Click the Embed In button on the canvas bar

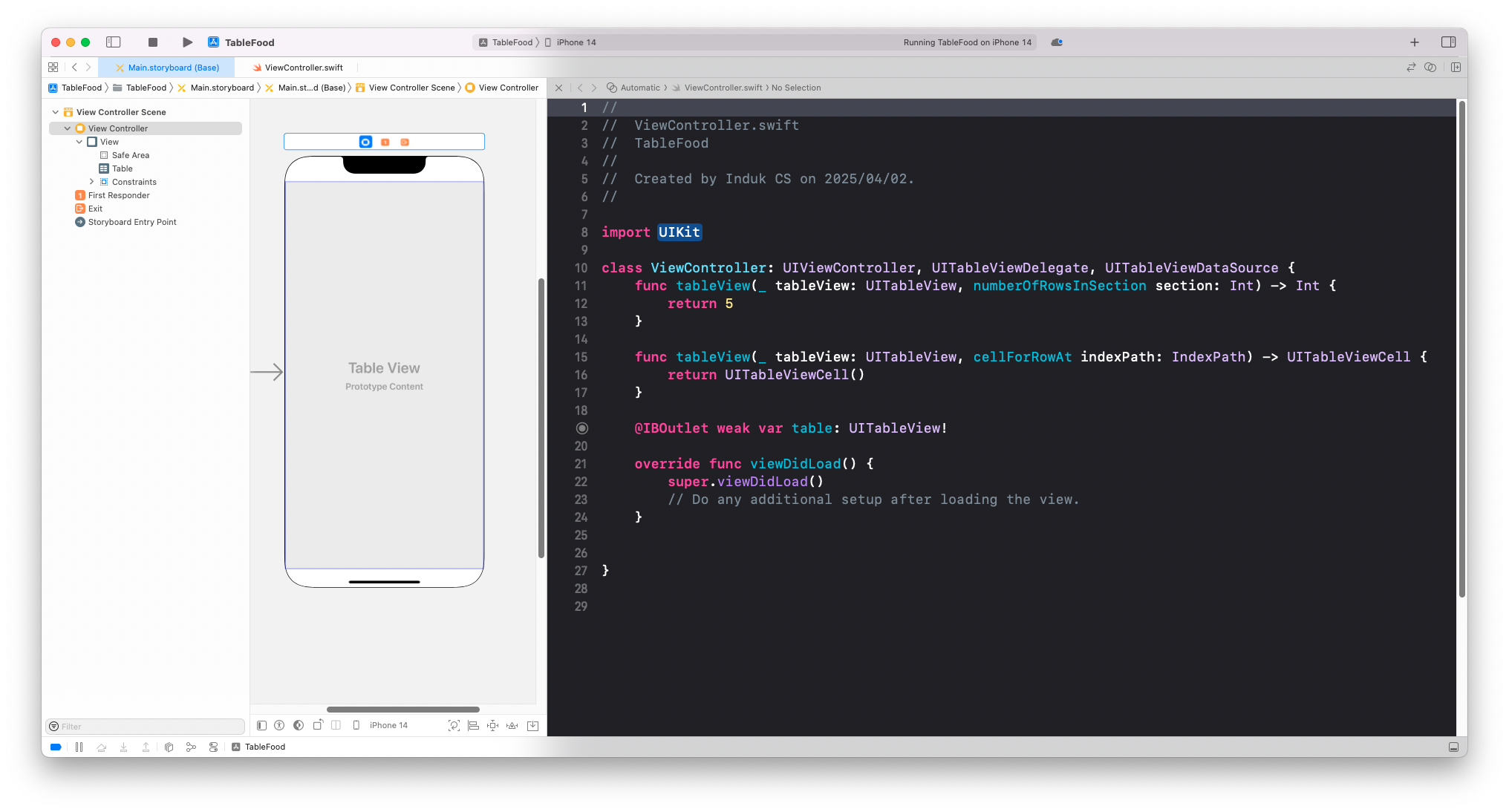tap(532, 725)
